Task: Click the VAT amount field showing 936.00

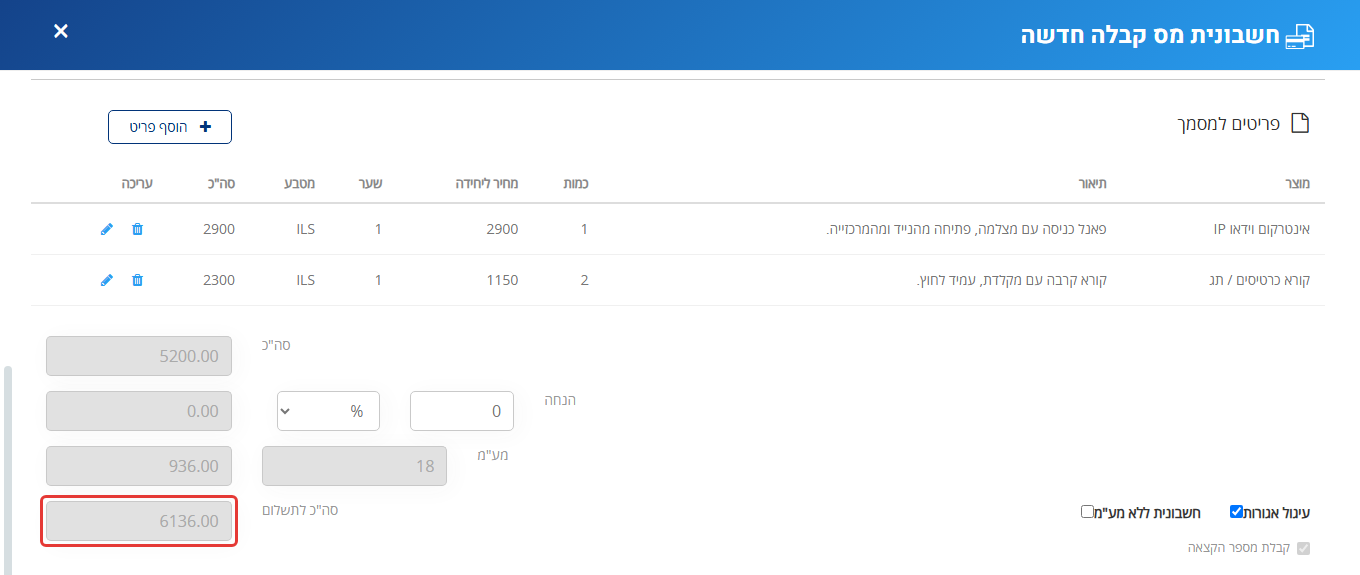Action: click(139, 466)
